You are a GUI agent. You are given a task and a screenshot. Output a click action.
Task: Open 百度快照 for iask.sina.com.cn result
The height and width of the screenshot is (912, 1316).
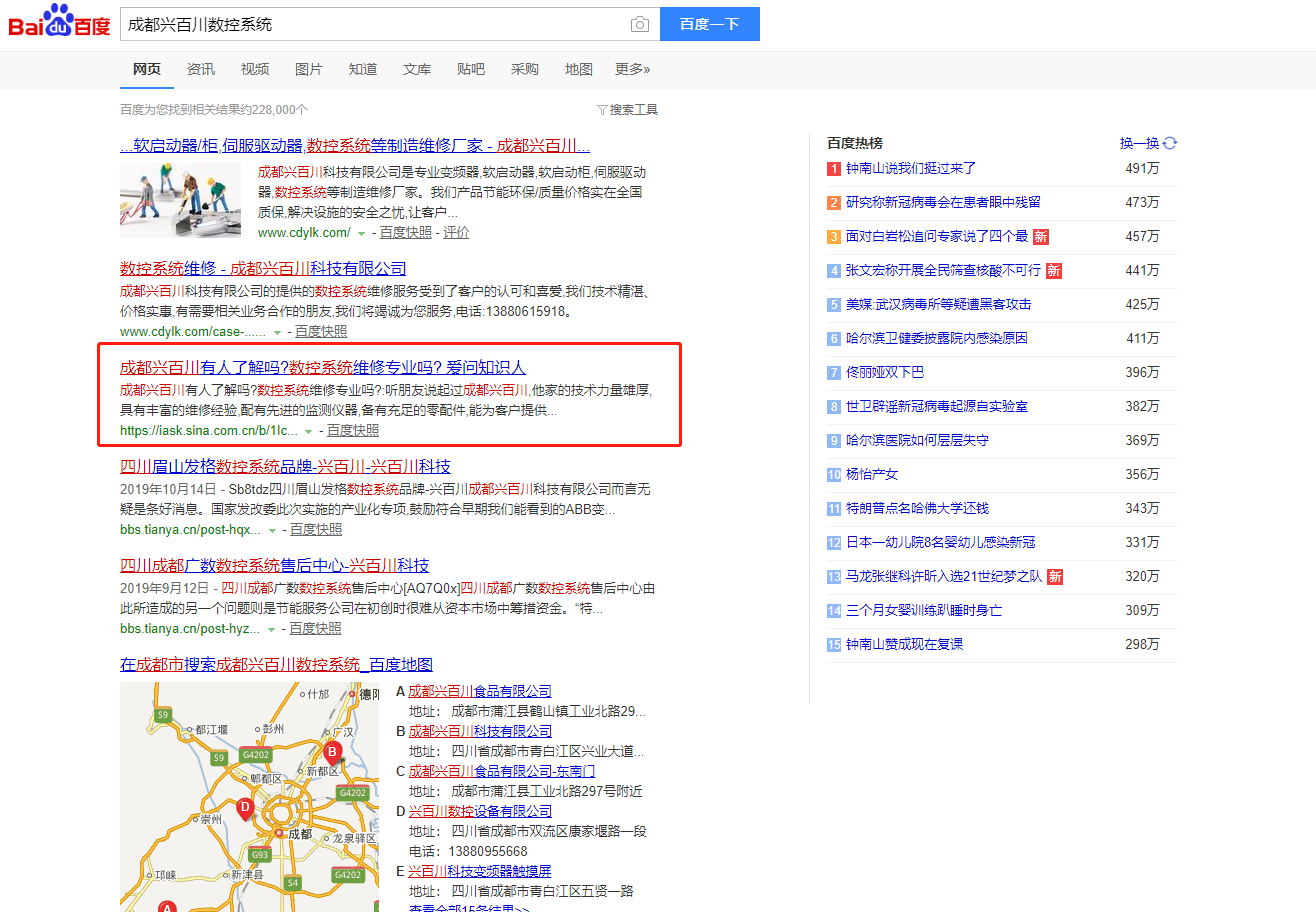(x=353, y=430)
